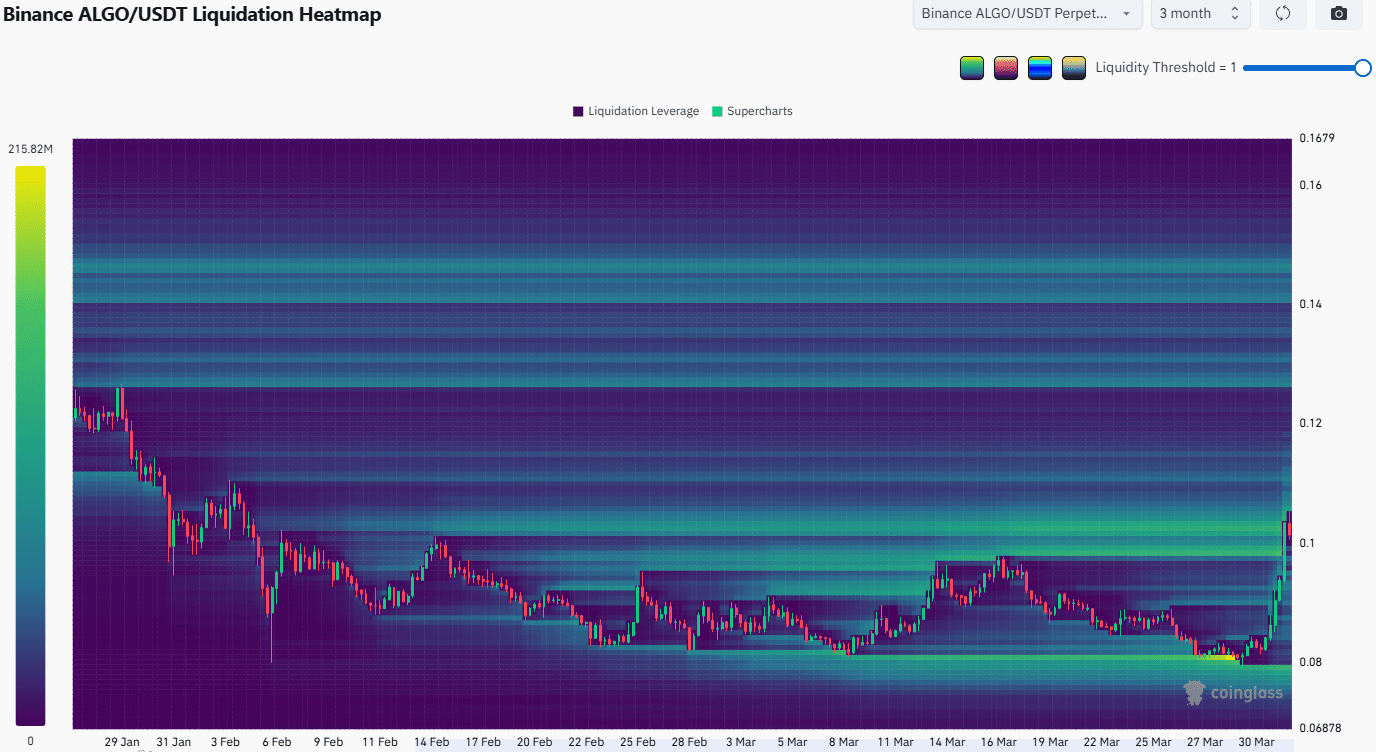Click the 0.14 price axis label

pyautogui.click(x=1310, y=304)
